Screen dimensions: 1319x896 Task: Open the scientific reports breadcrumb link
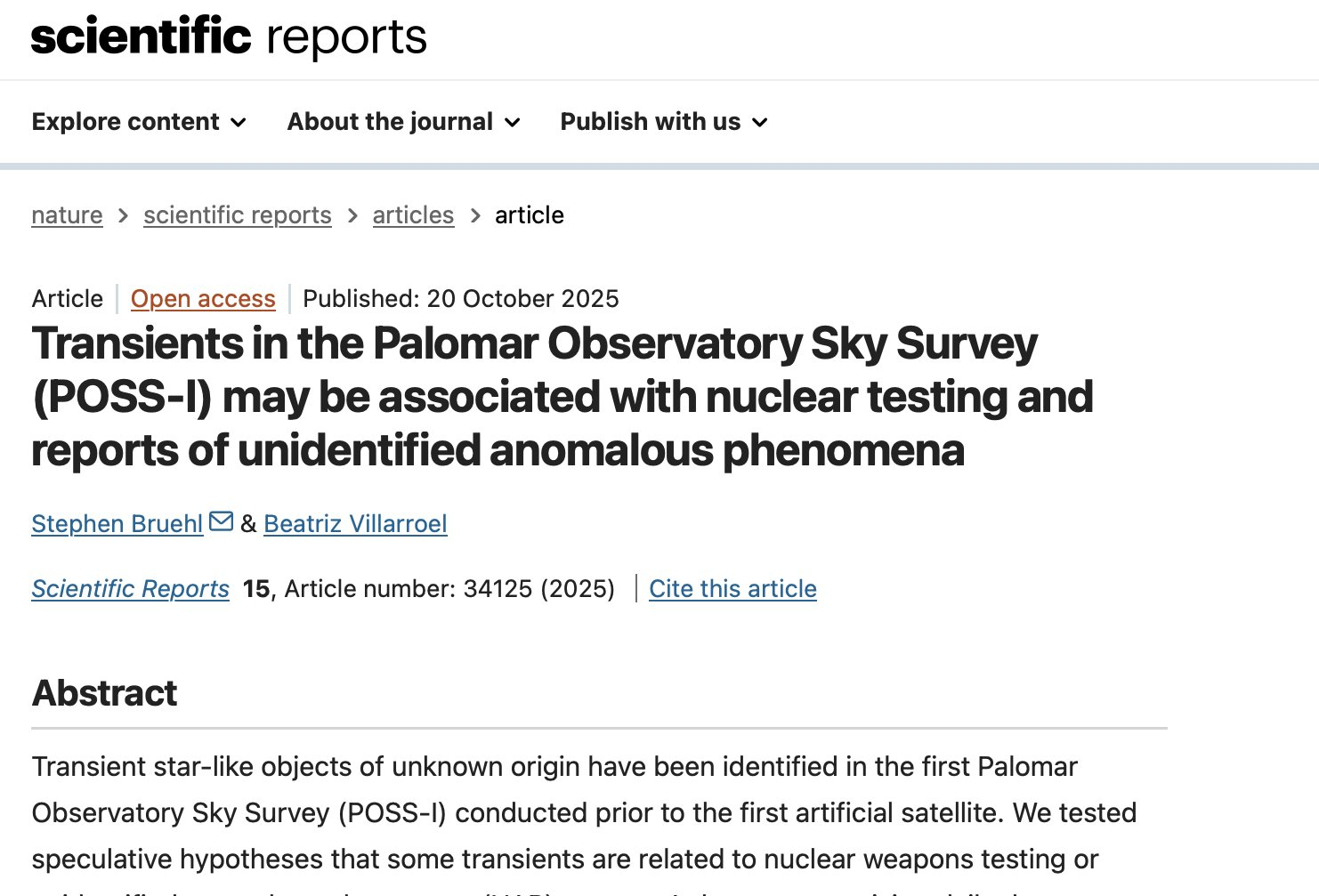click(x=237, y=215)
